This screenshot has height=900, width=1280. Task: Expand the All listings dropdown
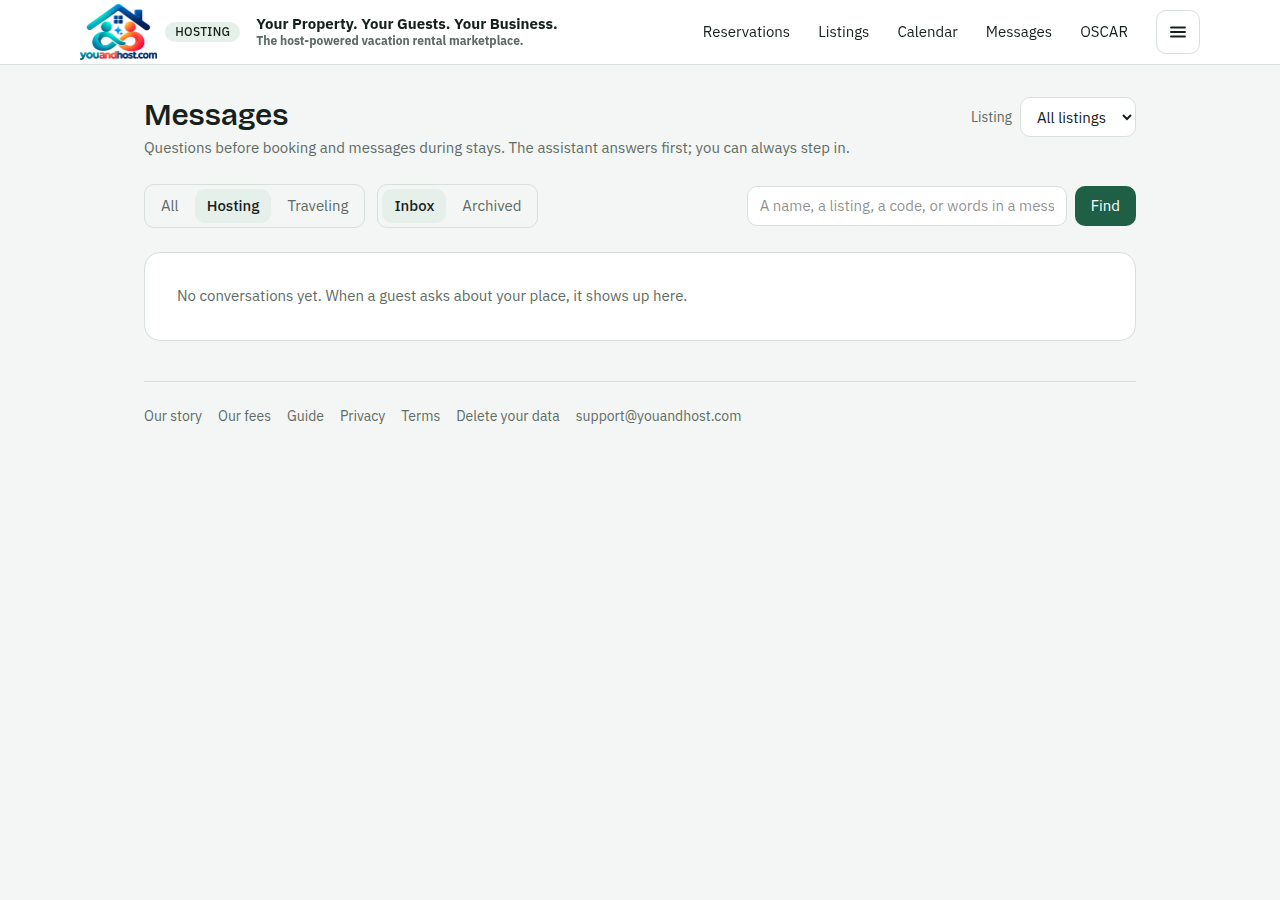[x=1078, y=117]
